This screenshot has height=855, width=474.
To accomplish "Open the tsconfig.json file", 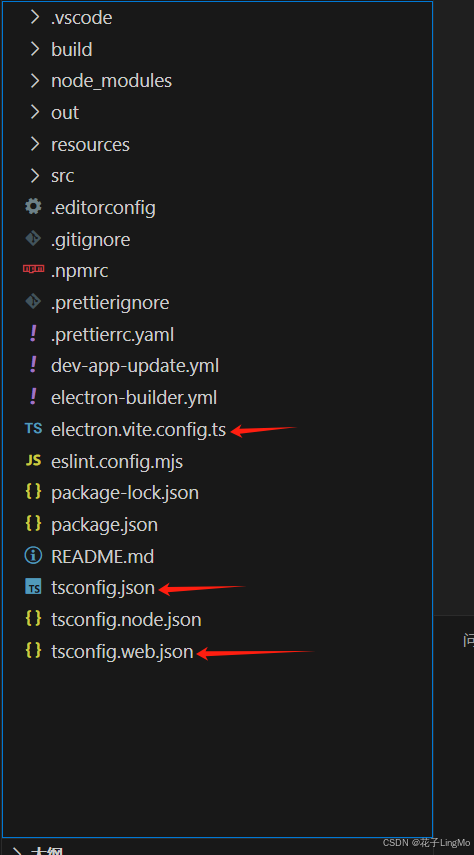I will 103,588.
